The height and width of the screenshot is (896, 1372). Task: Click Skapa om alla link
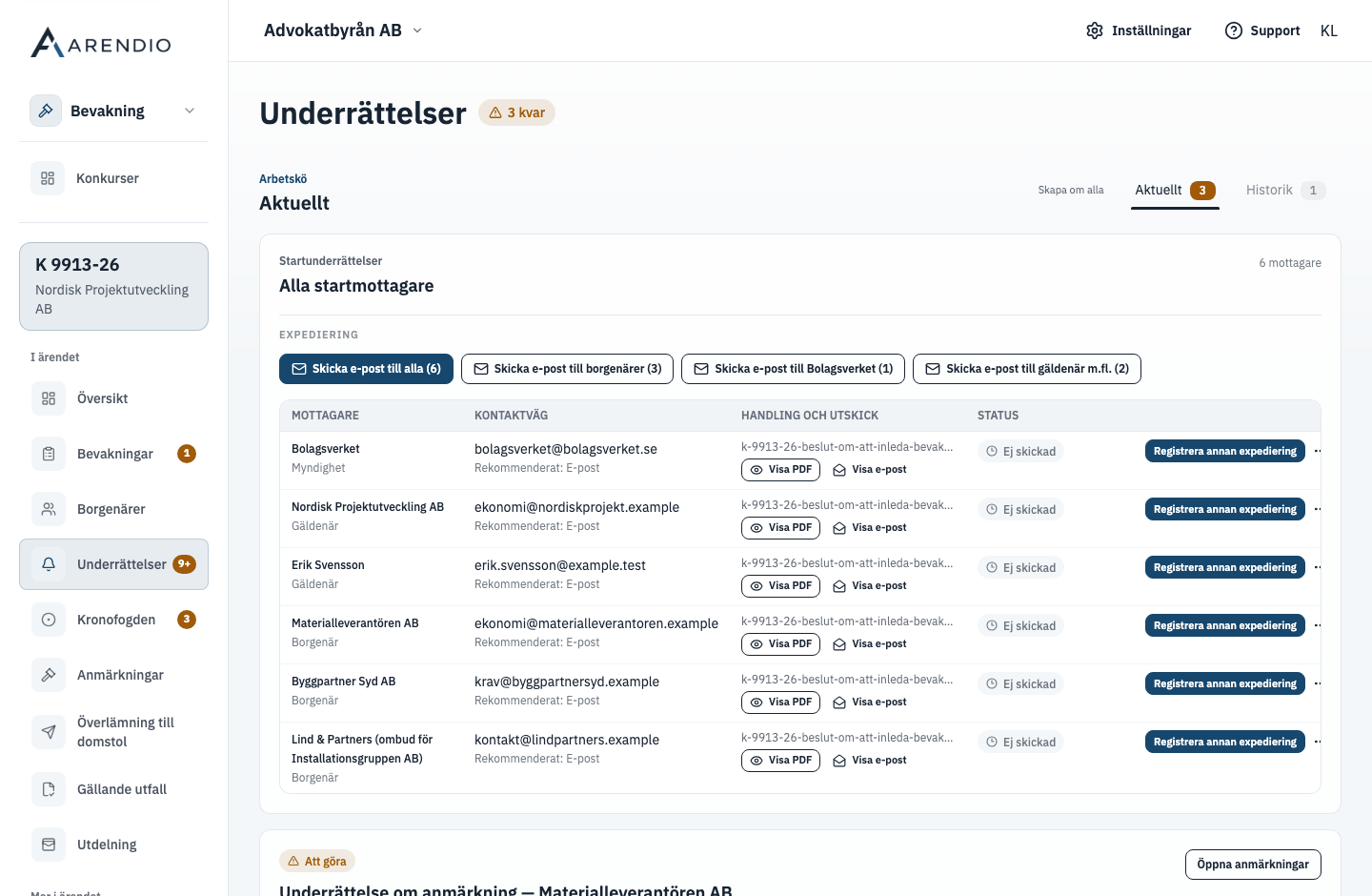(1071, 190)
